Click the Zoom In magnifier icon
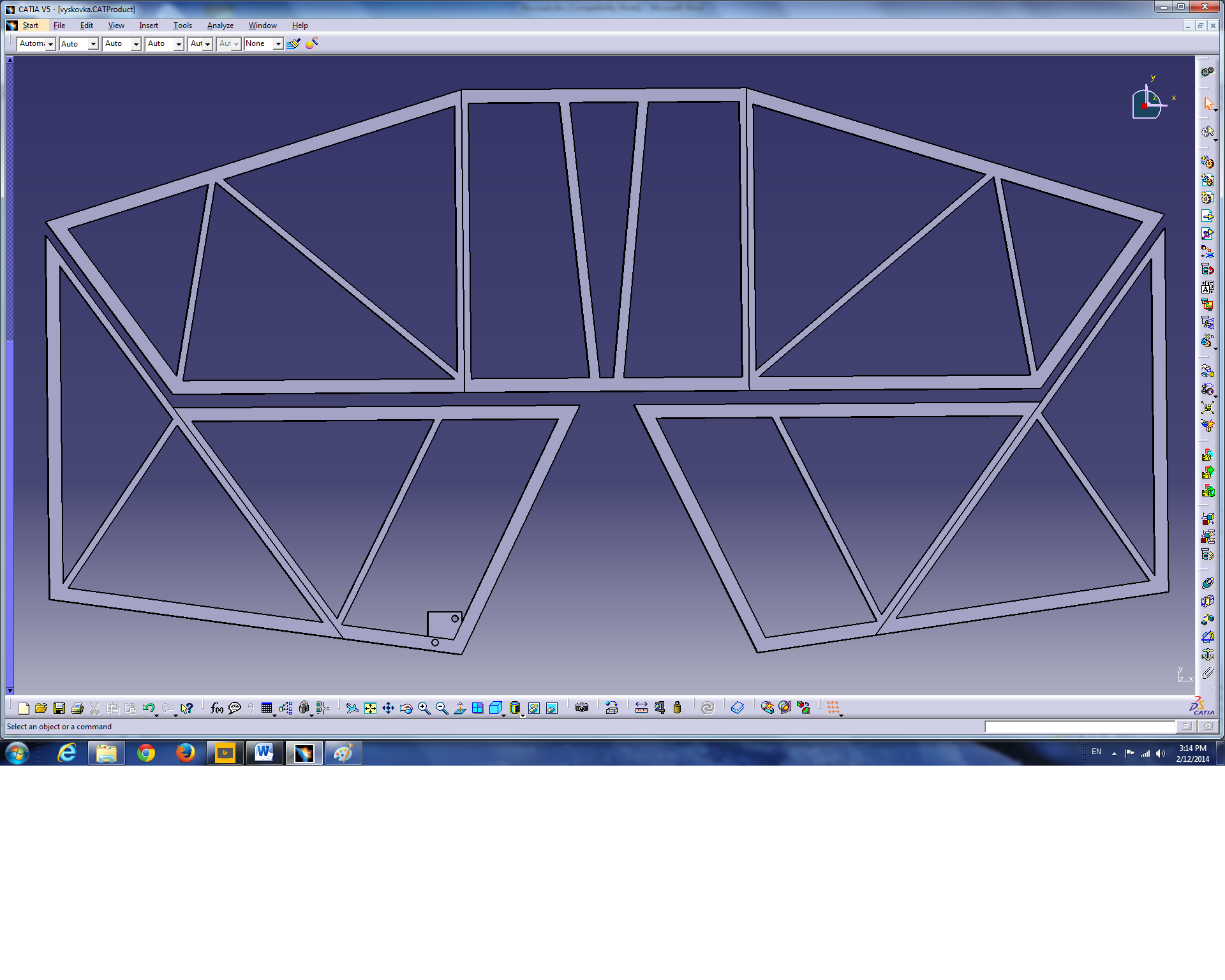Screen dimensions: 1225x980 (424, 708)
